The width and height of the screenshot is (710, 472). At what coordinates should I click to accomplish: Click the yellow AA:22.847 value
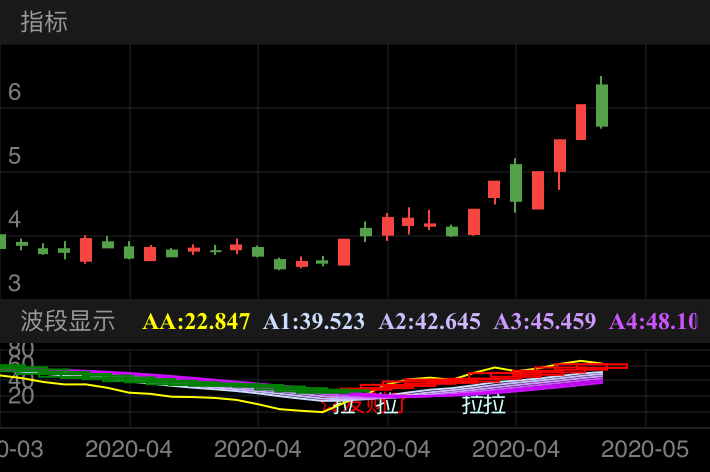click(x=196, y=321)
